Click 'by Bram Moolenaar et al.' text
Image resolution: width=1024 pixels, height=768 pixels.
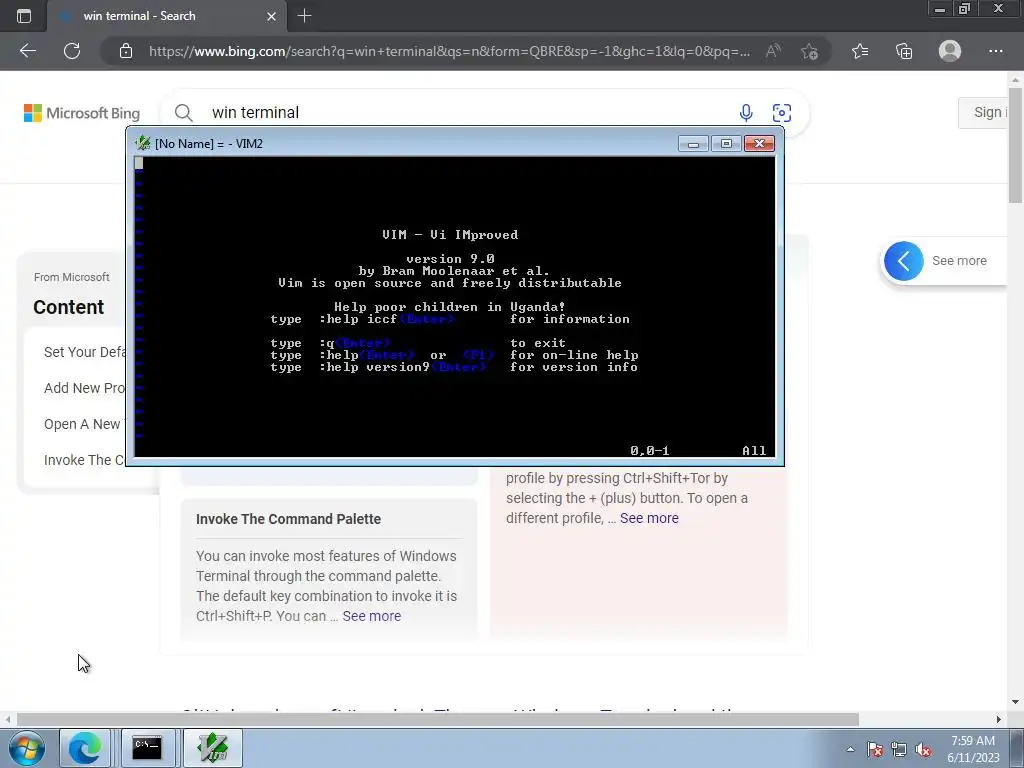454,270
